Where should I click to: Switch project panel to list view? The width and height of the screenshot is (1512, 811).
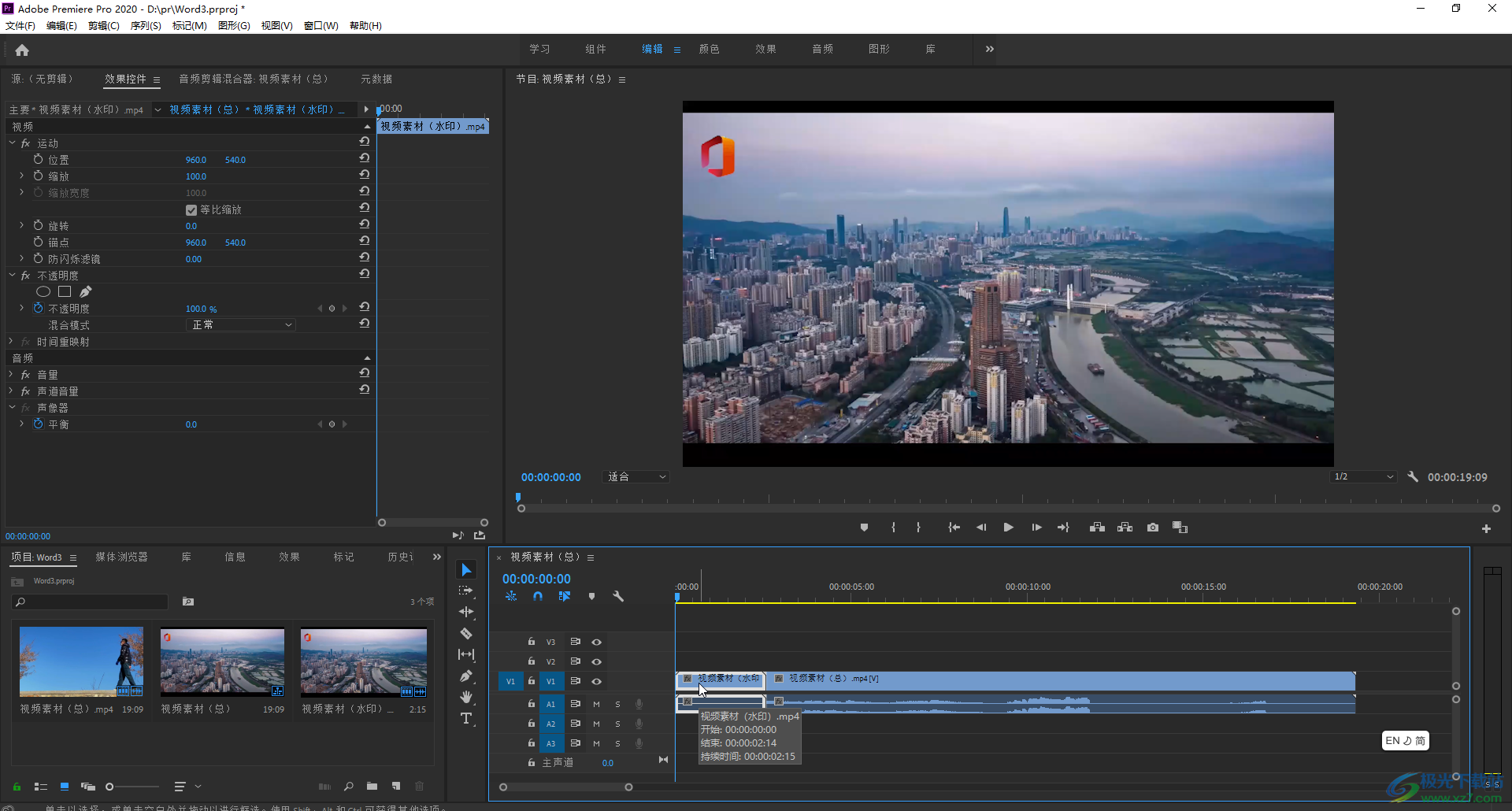(40, 786)
